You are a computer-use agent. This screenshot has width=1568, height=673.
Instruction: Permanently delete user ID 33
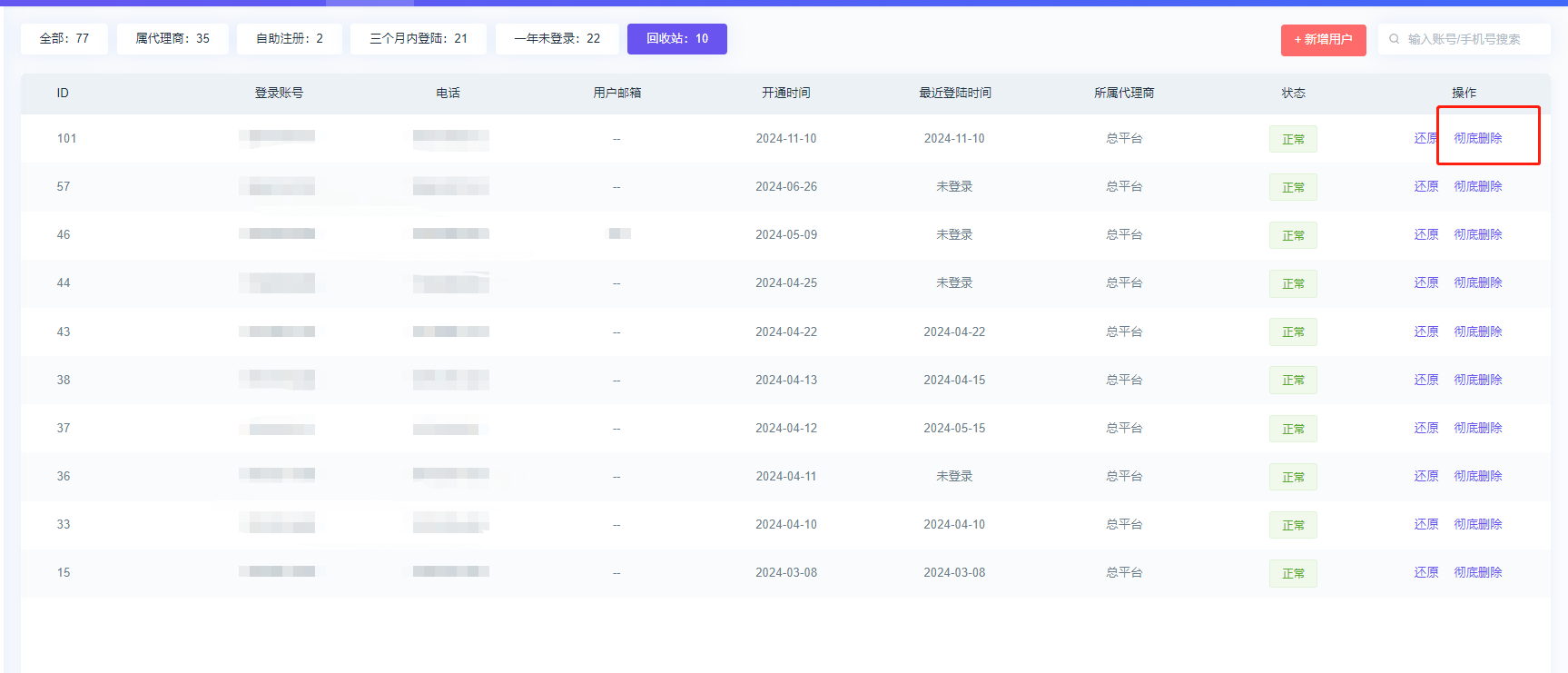(1477, 524)
